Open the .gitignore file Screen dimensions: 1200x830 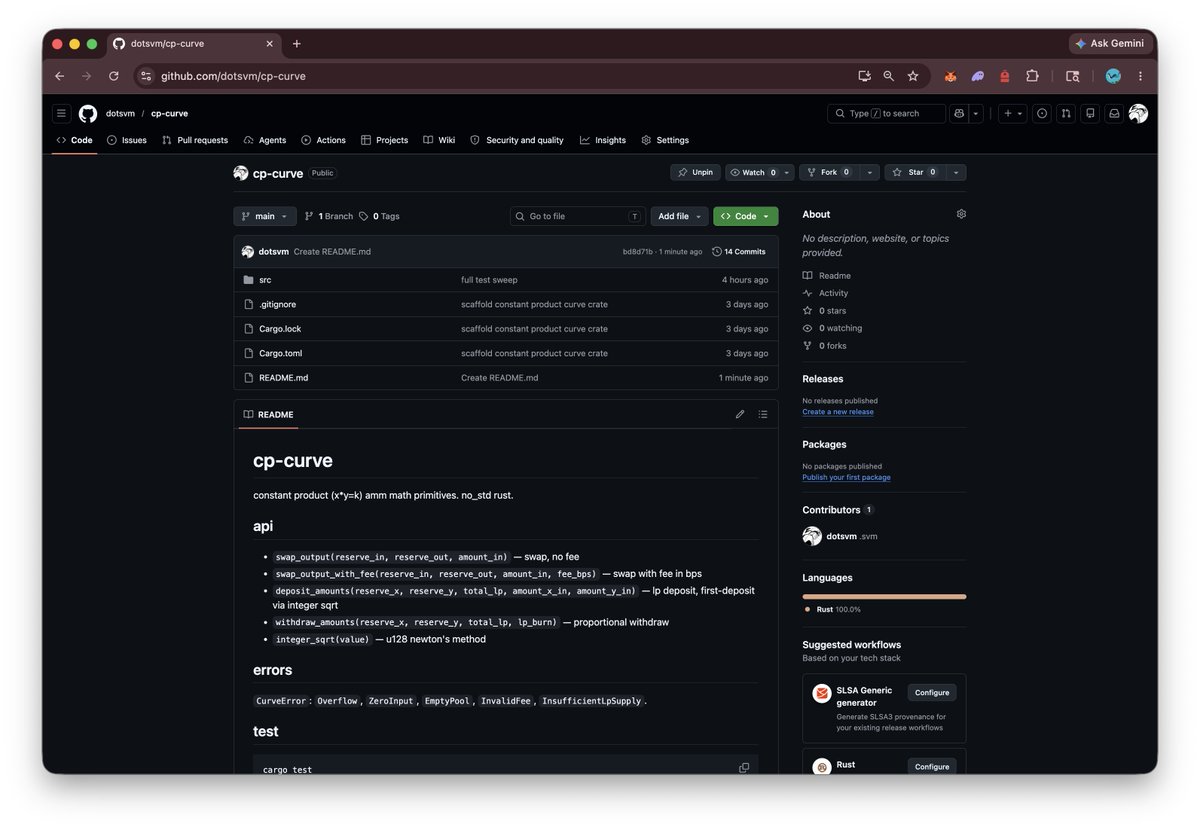click(277, 304)
